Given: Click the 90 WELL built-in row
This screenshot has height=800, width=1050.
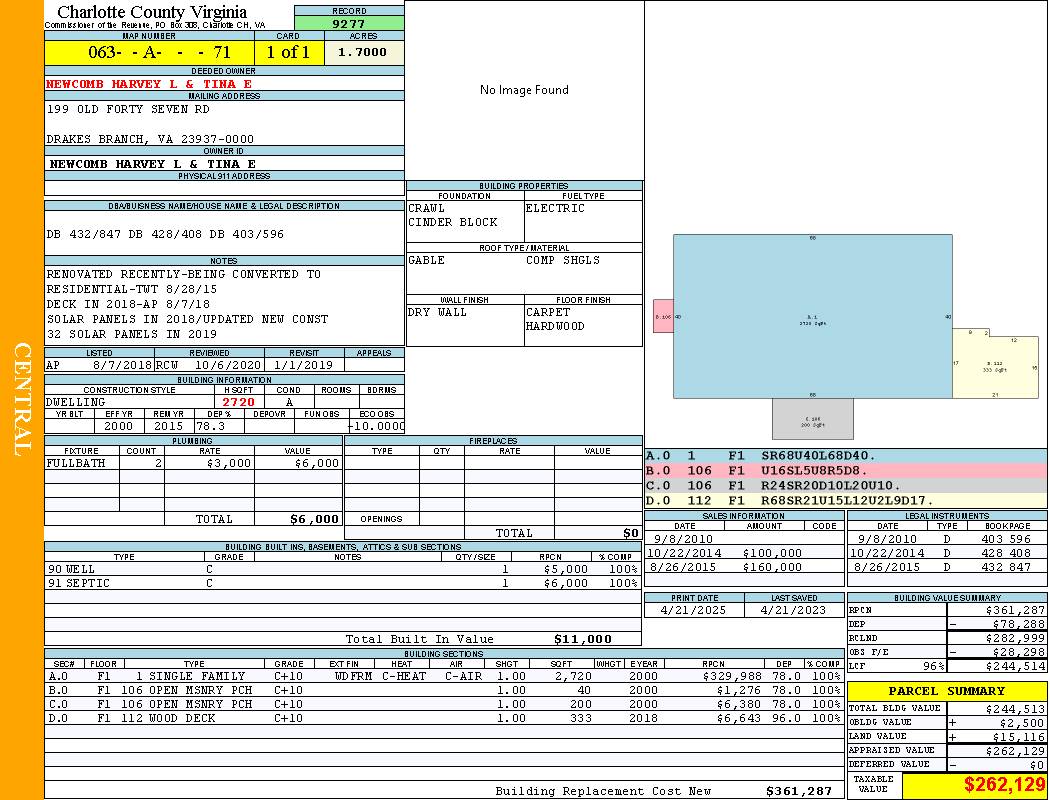Looking at the screenshot, I should 340,569.
